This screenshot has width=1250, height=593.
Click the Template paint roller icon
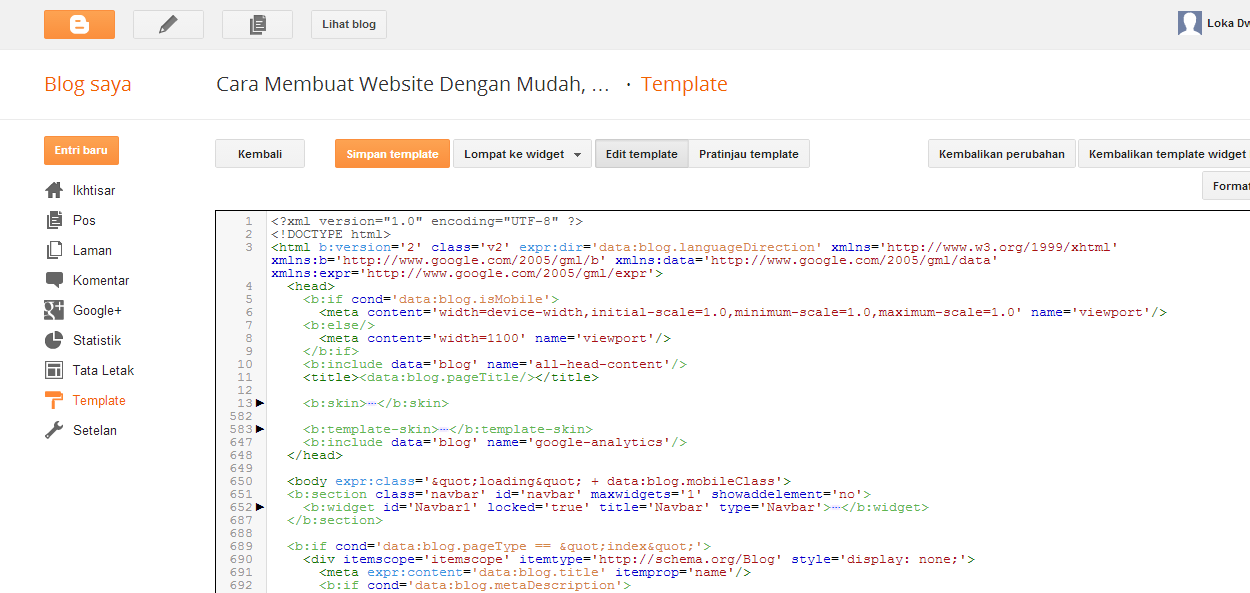click(x=54, y=400)
